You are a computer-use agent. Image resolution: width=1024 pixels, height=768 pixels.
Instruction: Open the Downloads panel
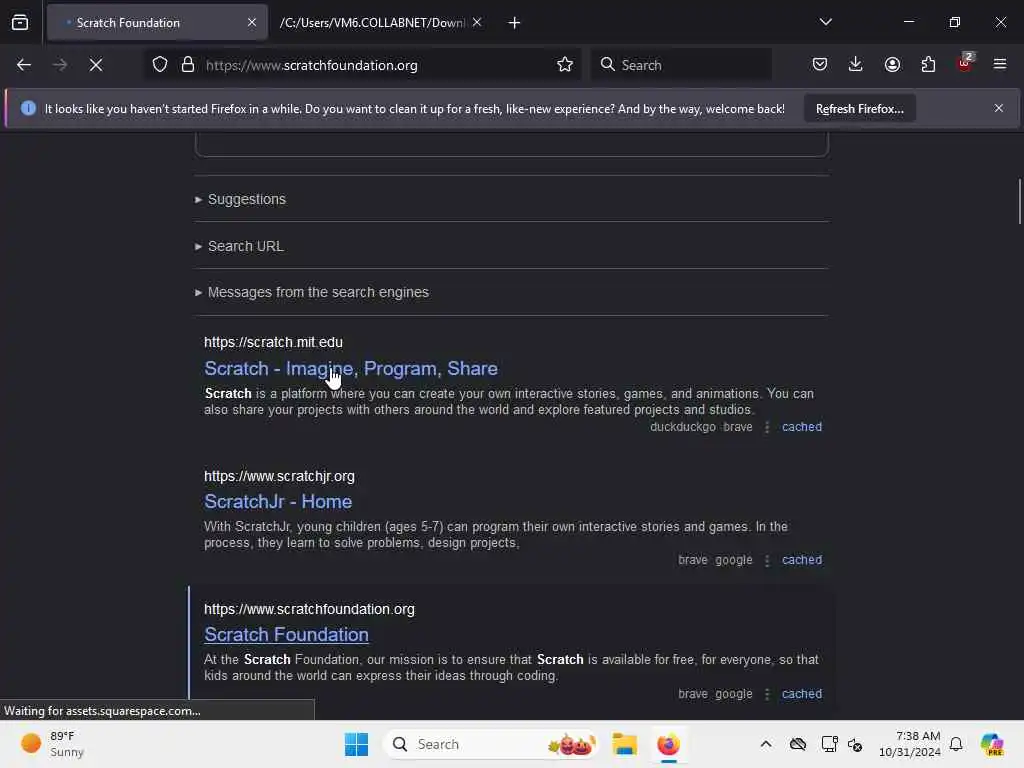(x=856, y=64)
